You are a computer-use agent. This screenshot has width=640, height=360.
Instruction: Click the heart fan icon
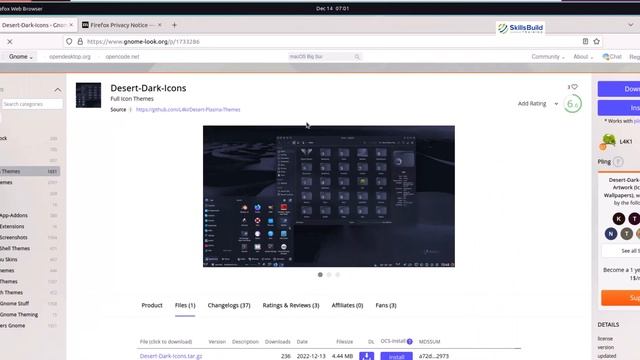pos(574,87)
